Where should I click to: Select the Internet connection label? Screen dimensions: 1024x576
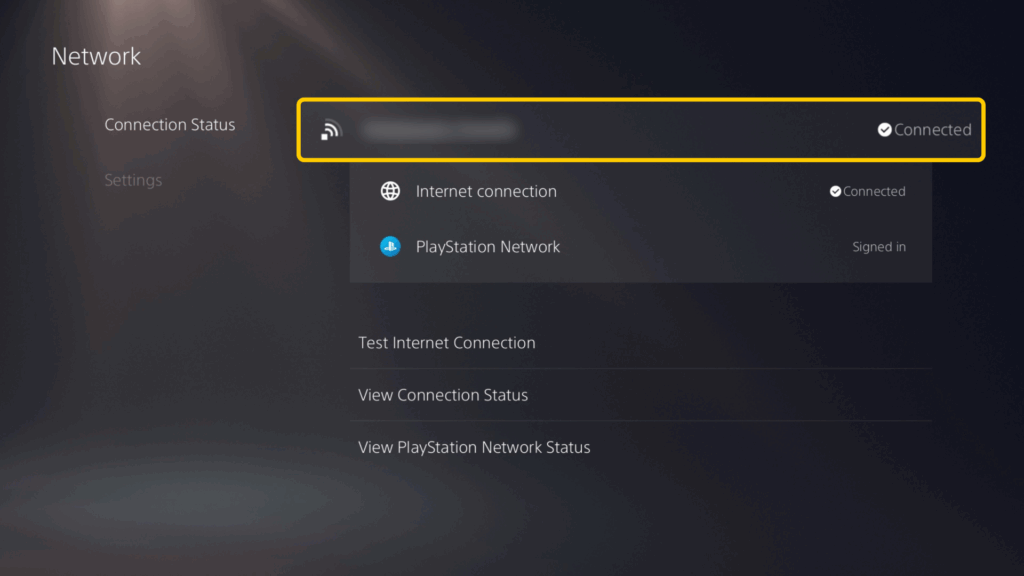coord(486,191)
